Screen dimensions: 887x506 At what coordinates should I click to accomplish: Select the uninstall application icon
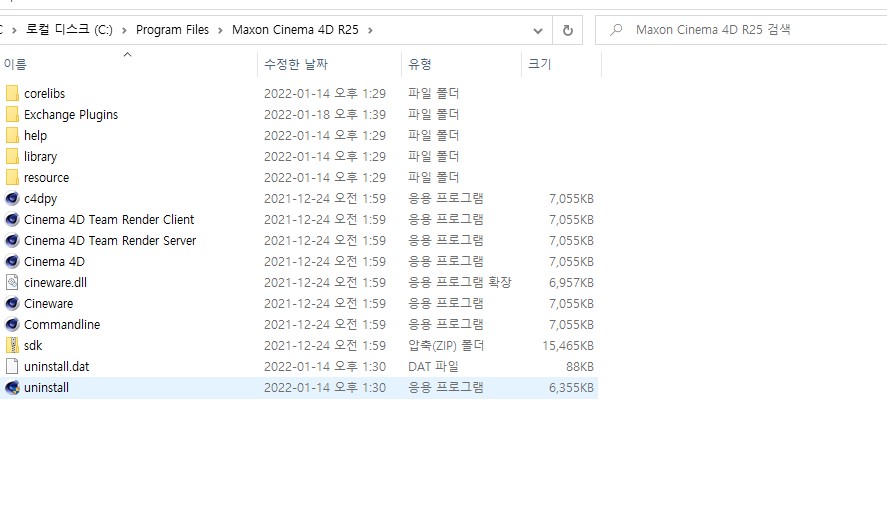pos(12,388)
